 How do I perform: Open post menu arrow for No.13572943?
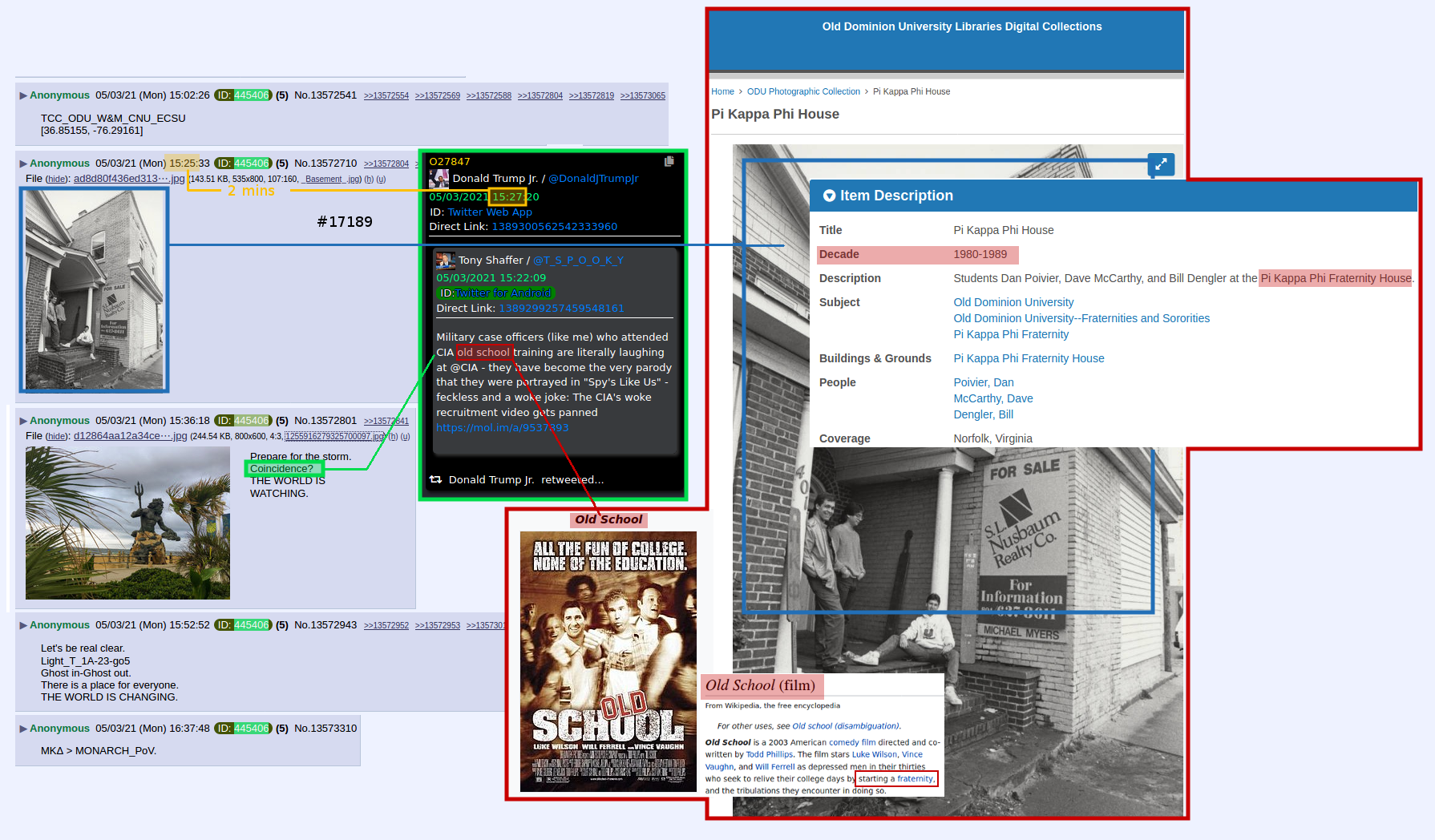point(23,625)
